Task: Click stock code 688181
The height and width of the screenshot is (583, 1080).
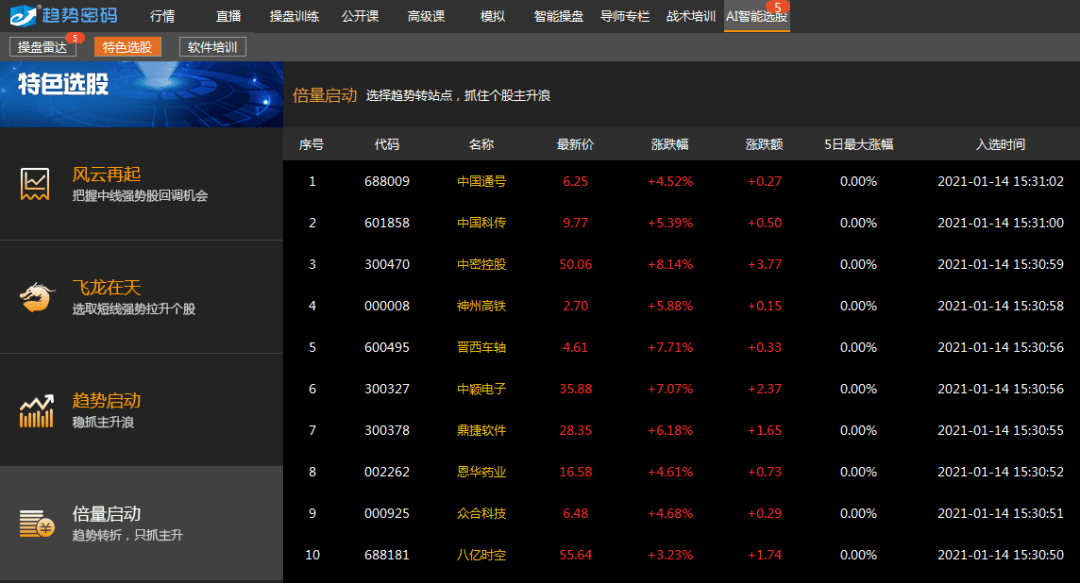Action: [x=386, y=555]
